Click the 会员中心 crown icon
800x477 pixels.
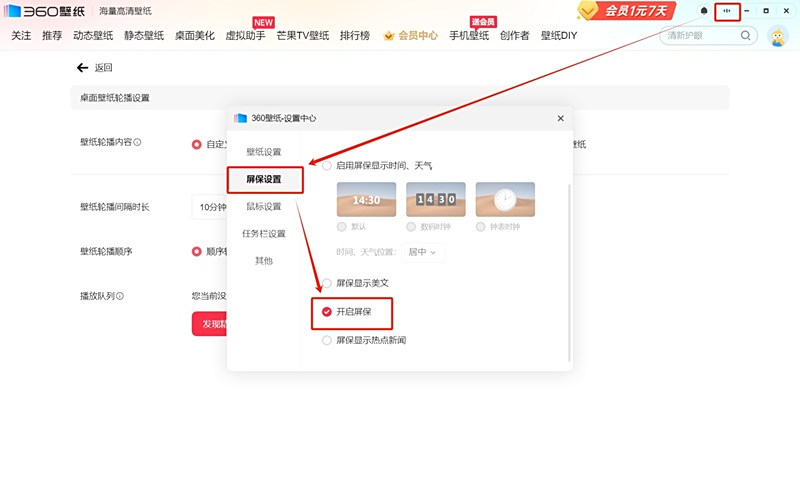click(x=389, y=36)
